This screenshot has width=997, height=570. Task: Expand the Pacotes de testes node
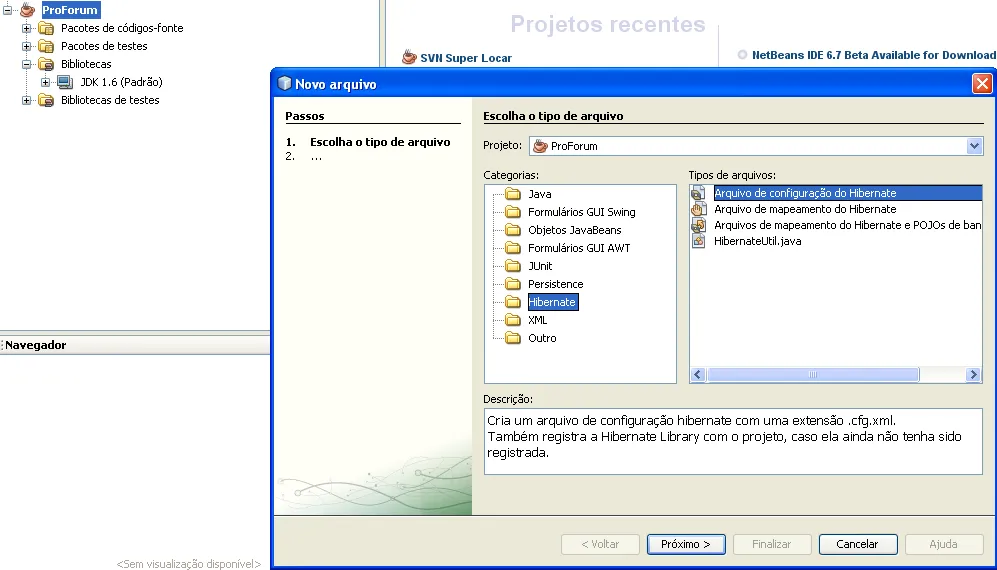coord(26,46)
